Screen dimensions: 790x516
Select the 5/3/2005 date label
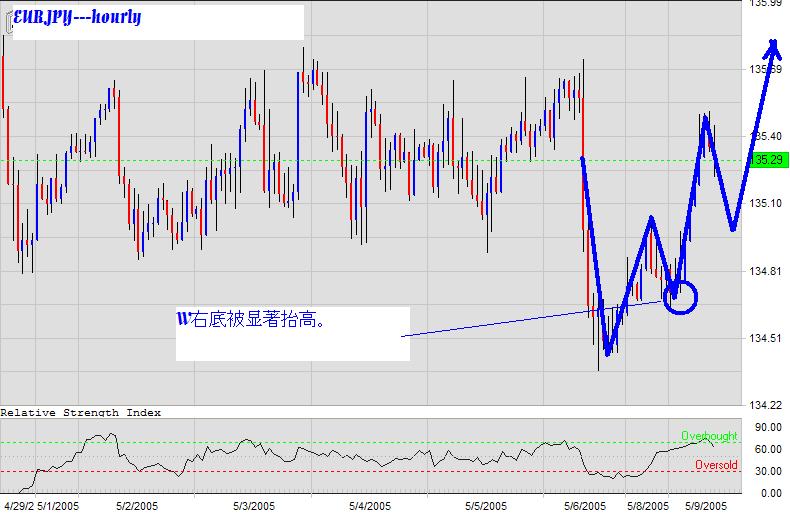click(x=254, y=506)
